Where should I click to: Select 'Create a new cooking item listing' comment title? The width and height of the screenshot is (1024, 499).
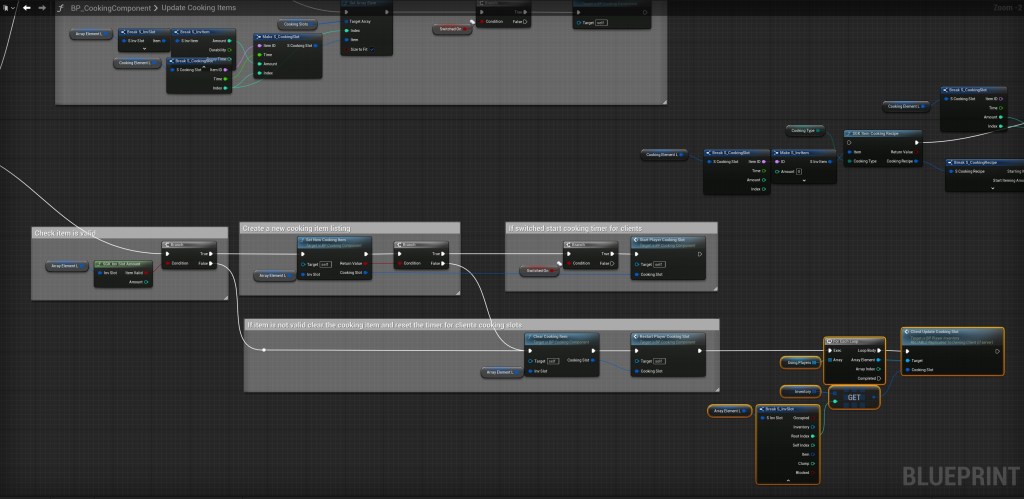[297, 228]
